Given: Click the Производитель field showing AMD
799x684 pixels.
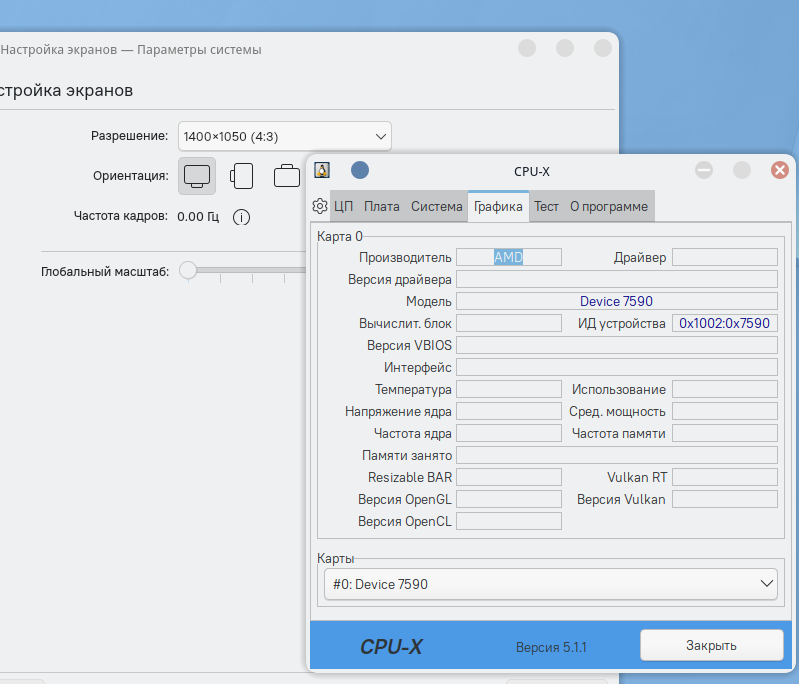Looking at the screenshot, I should 509,257.
